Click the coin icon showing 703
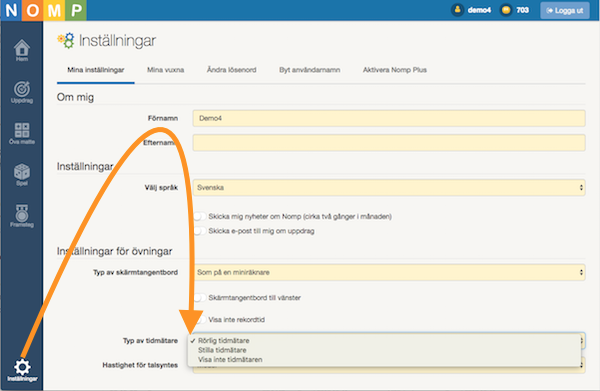 [x=506, y=10]
